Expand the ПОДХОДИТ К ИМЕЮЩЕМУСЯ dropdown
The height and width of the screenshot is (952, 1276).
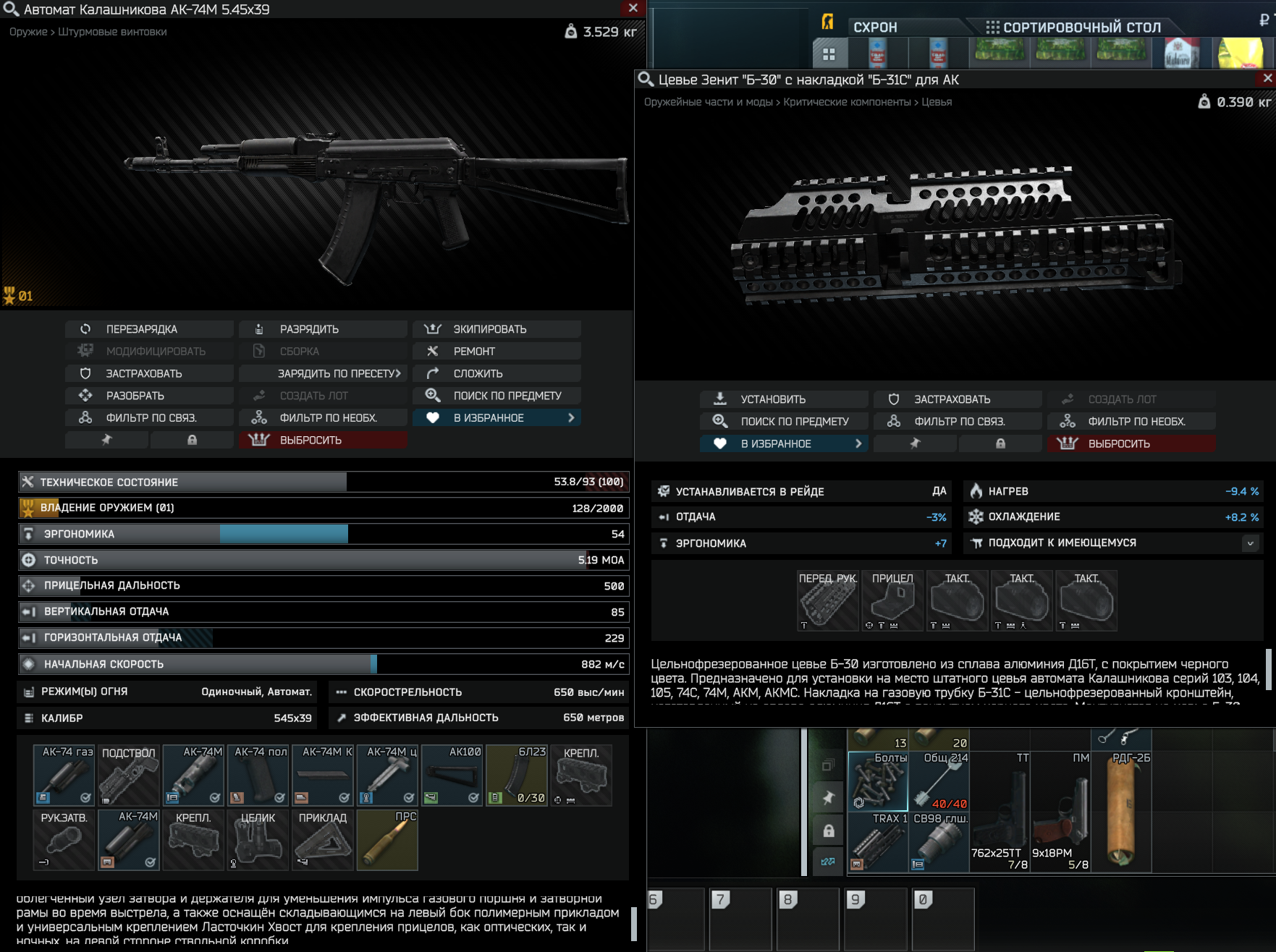pyautogui.click(x=1250, y=543)
